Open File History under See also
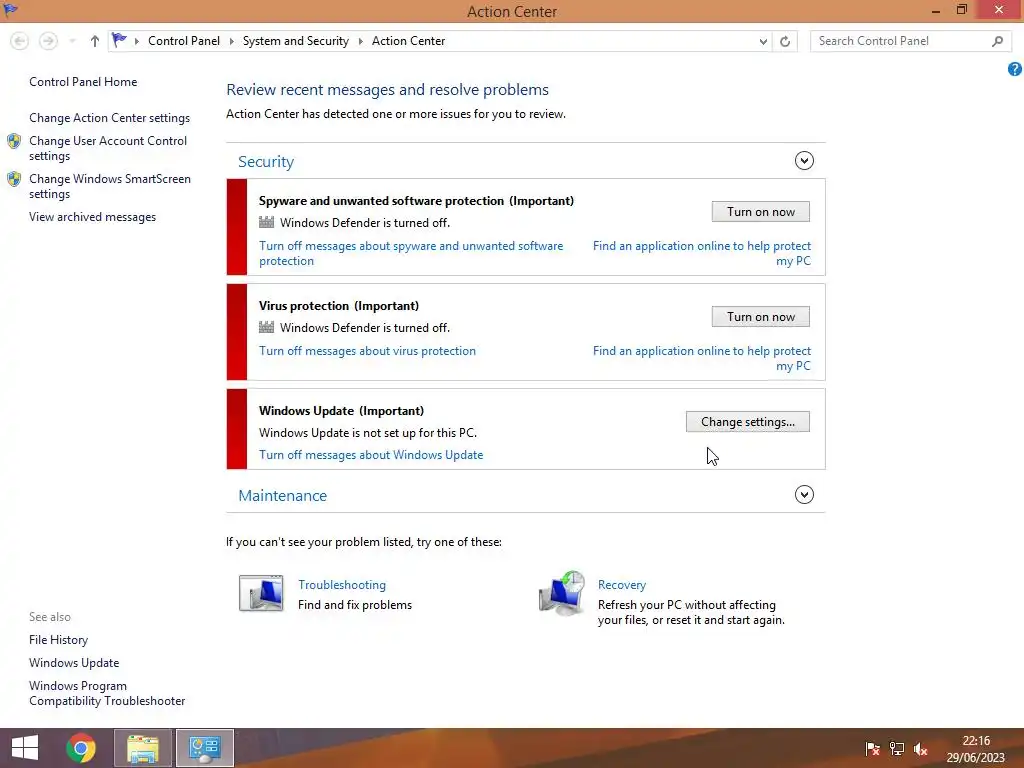This screenshot has height=768, width=1024. click(58, 640)
